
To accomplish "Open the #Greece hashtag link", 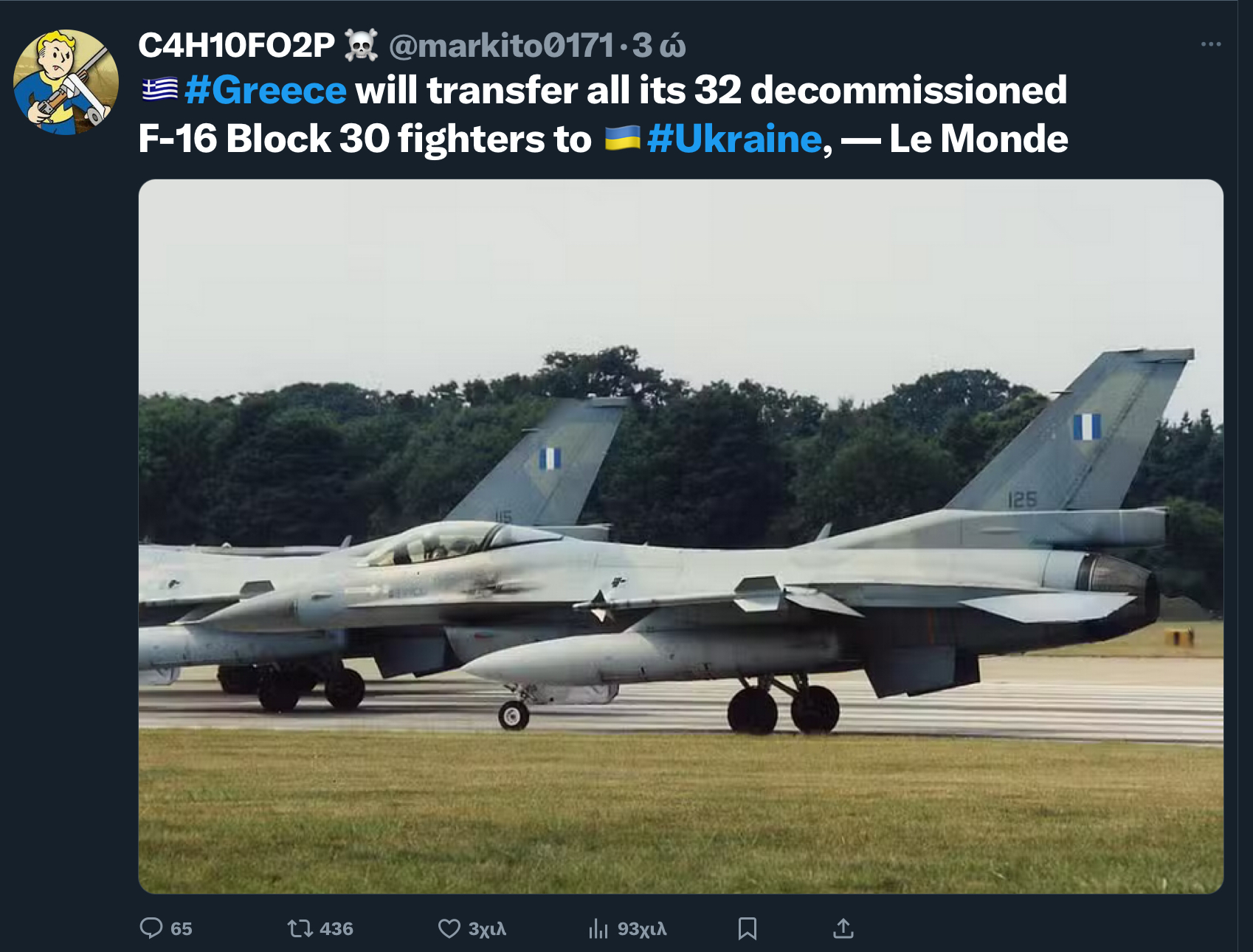I will 265,90.
